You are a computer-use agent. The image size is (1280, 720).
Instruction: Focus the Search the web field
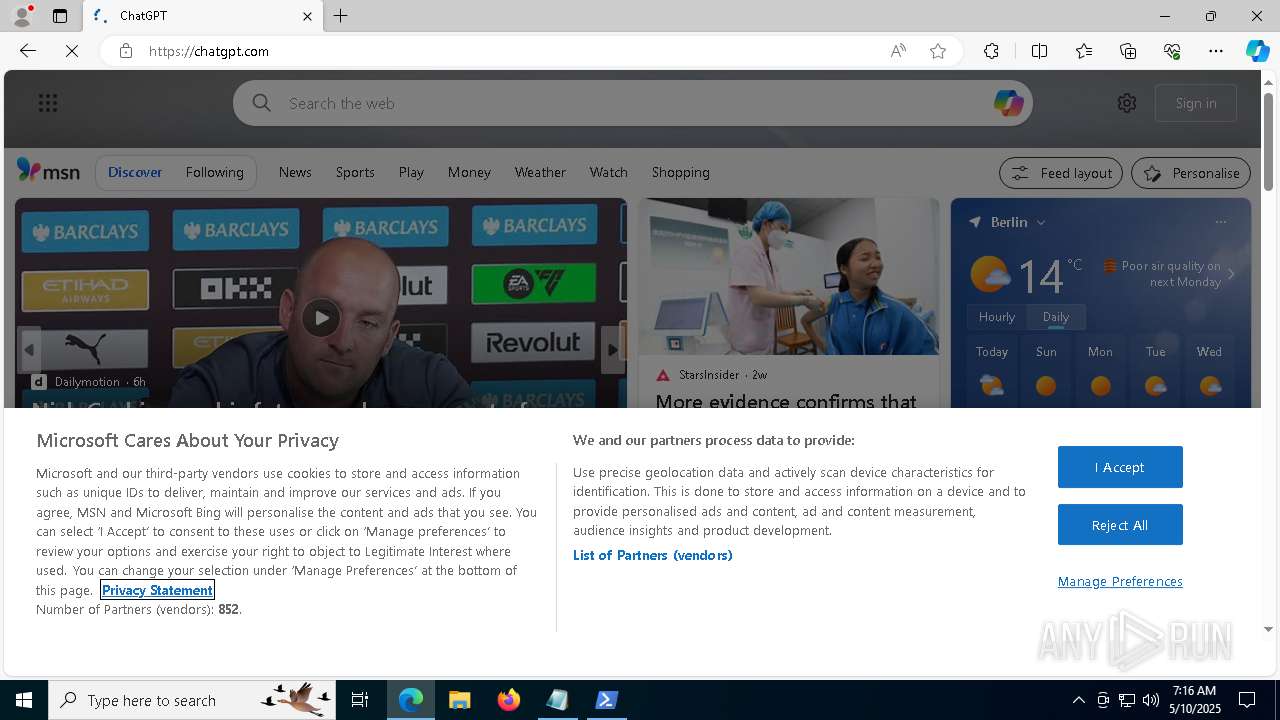[633, 103]
